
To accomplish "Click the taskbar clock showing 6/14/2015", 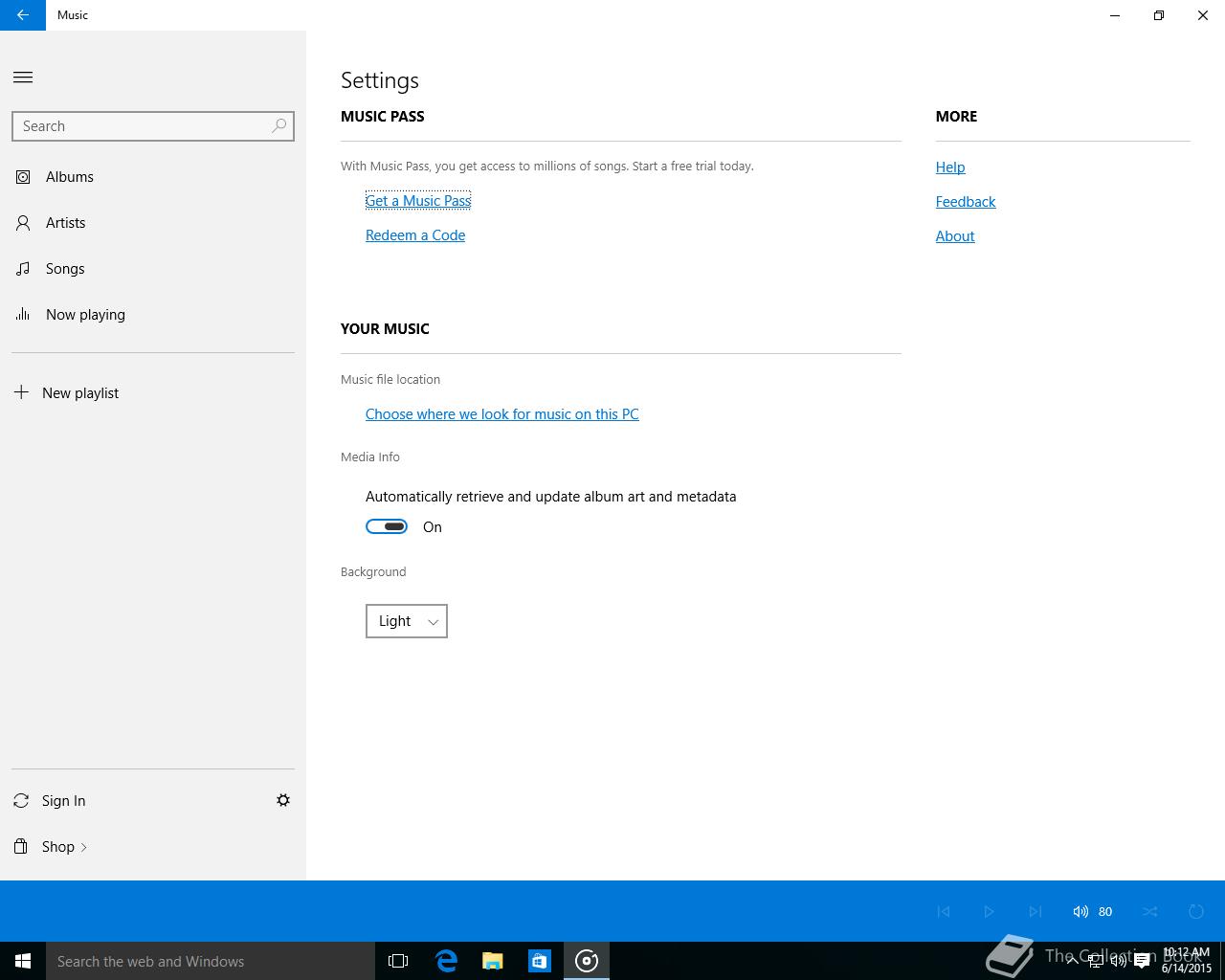I will [x=1187, y=961].
